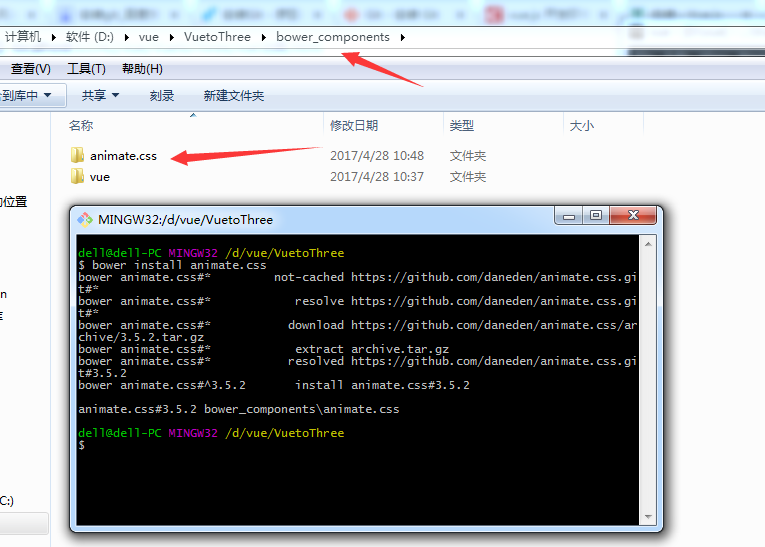Screen dimensions: 765x547
Task: Open the 共享 dropdown in toolbar
Action: [100, 95]
